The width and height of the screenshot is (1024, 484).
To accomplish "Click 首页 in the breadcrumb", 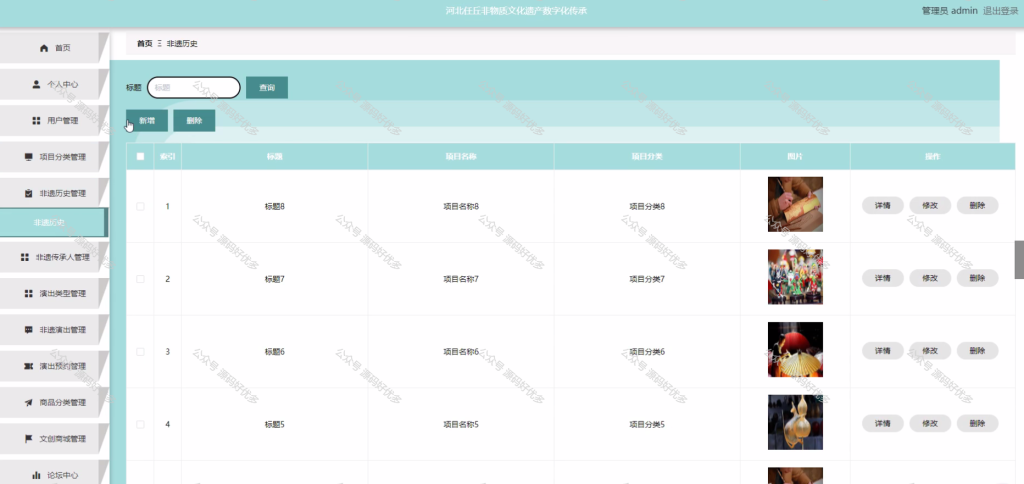I will (144, 44).
